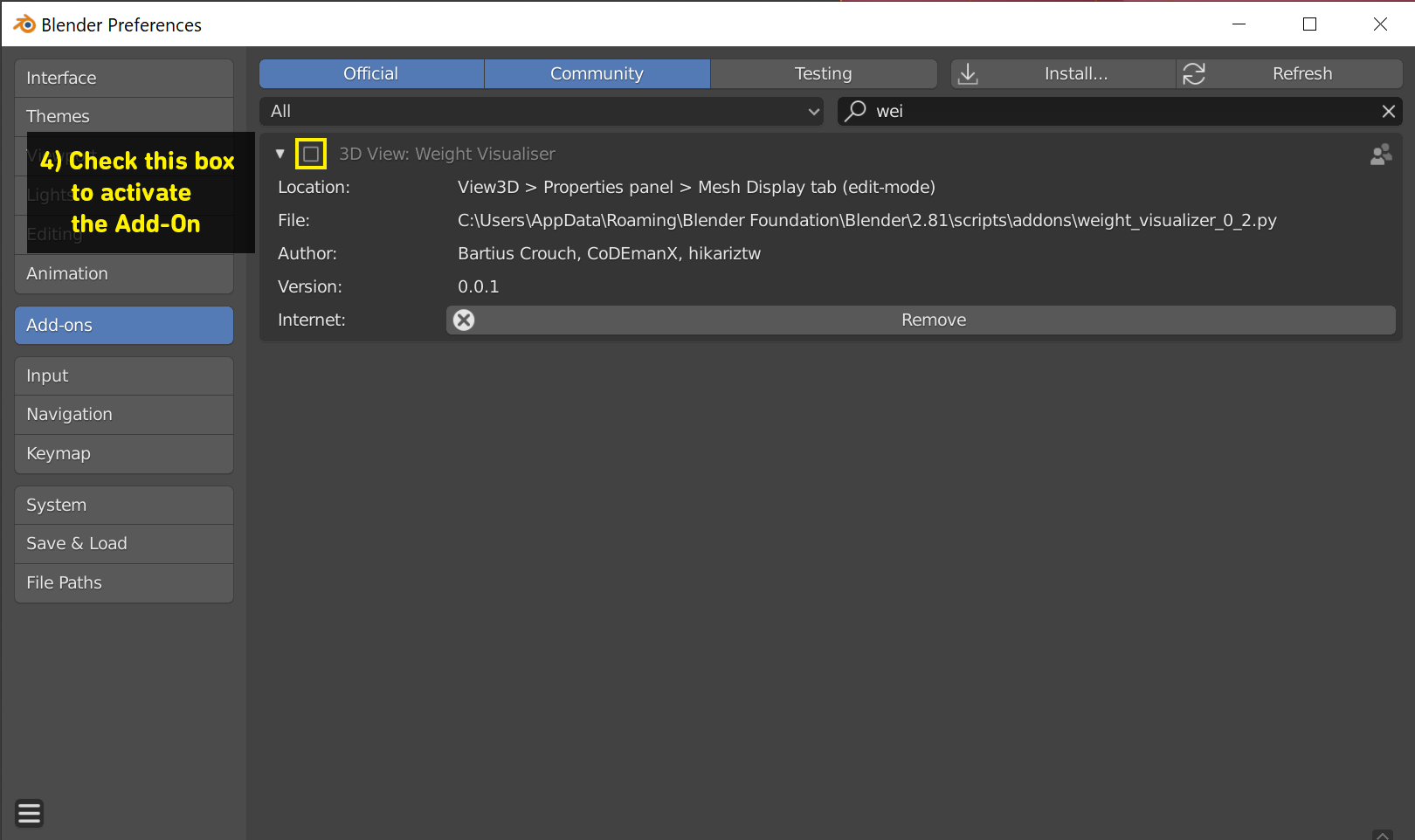Viewport: 1415px width, 840px height.
Task: Toggle the Testing add-ons filter
Action: coord(824,73)
